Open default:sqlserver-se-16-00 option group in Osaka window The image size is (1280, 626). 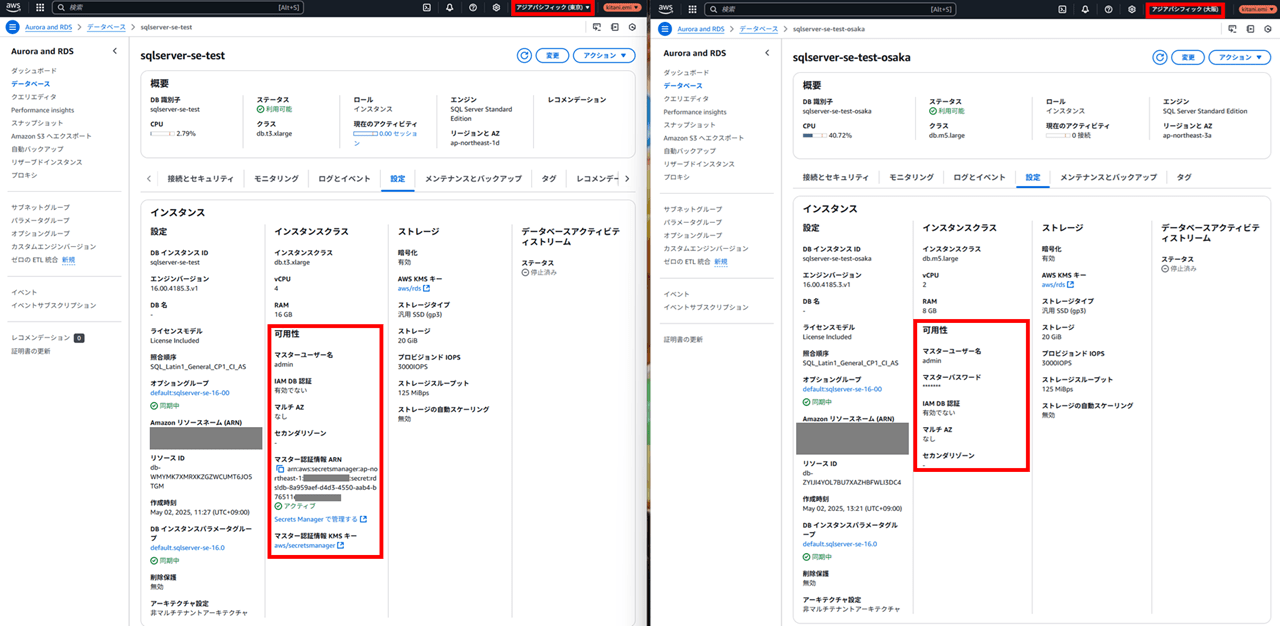(x=842, y=389)
